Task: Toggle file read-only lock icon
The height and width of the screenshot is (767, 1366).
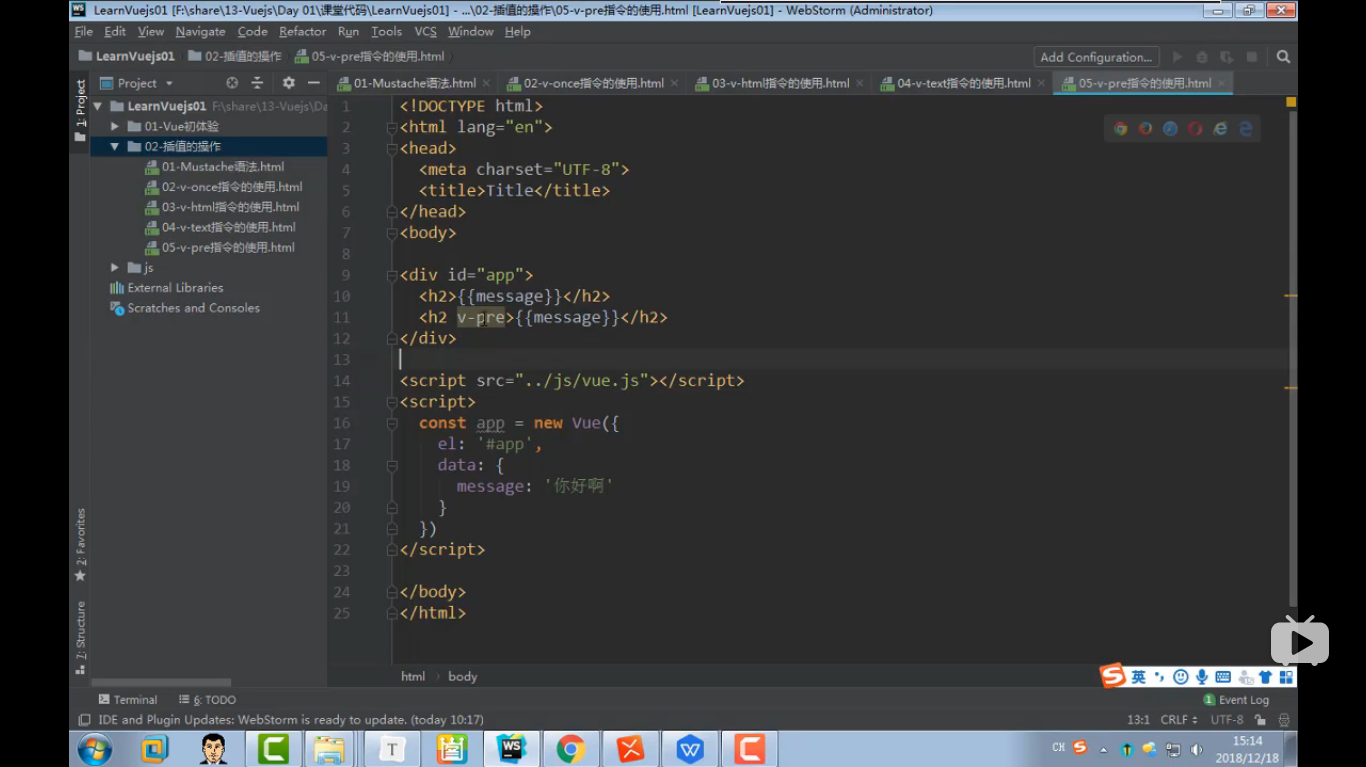Action: 1260,720
